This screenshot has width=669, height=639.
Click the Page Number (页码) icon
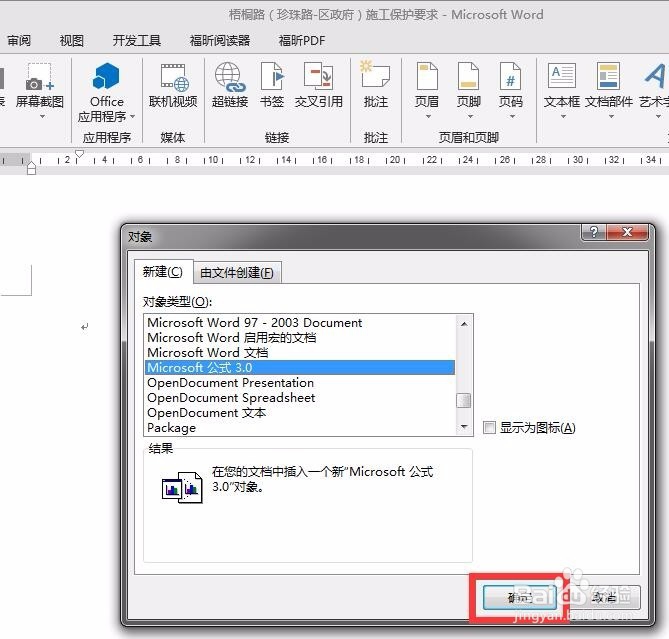(x=510, y=76)
